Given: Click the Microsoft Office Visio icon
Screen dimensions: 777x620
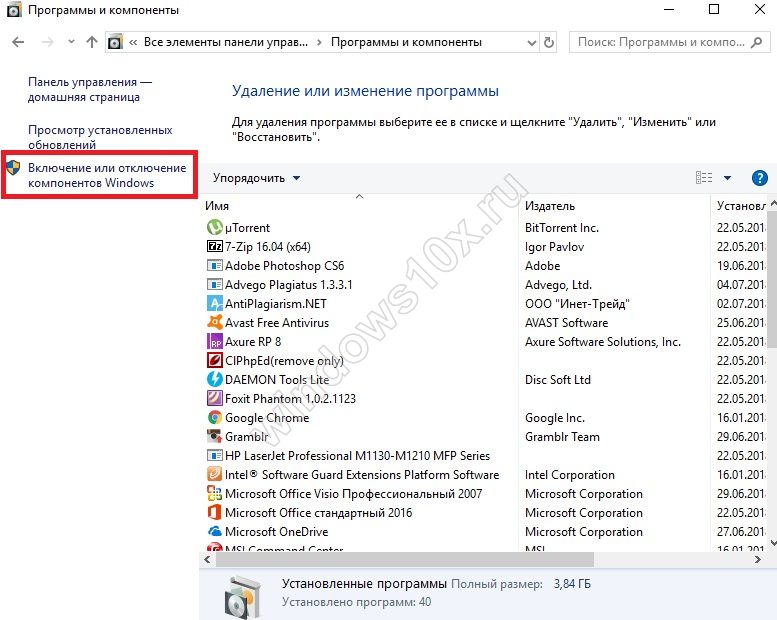Looking at the screenshot, I should click(x=214, y=493).
